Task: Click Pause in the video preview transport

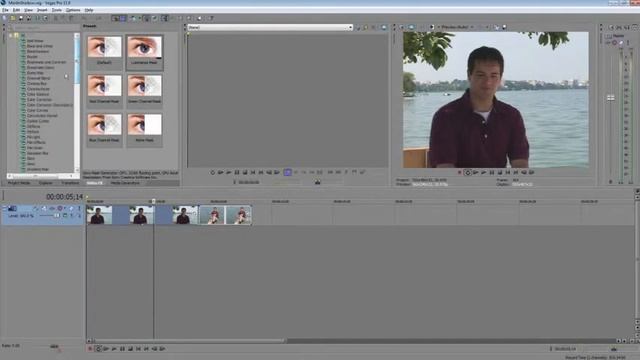Action: tap(491, 173)
